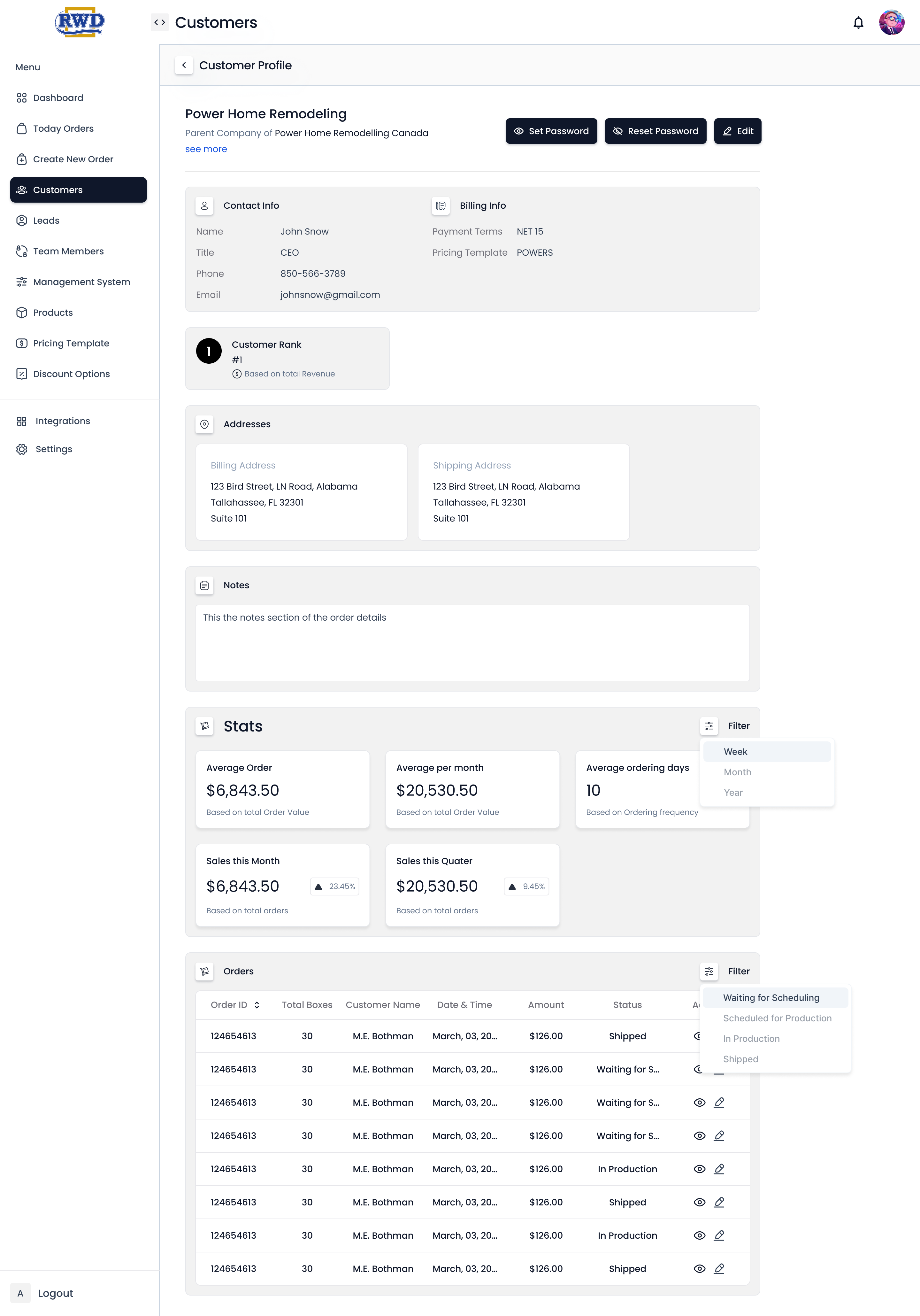Select Waiting for Scheduling filter option
The width and height of the screenshot is (920, 1316).
tap(775, 998)
